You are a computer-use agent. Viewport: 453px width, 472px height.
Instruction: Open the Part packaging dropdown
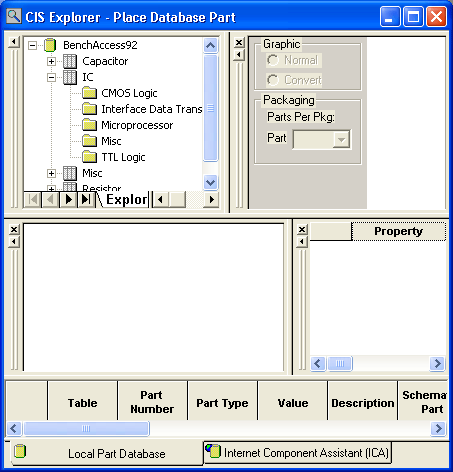point(341,139)
